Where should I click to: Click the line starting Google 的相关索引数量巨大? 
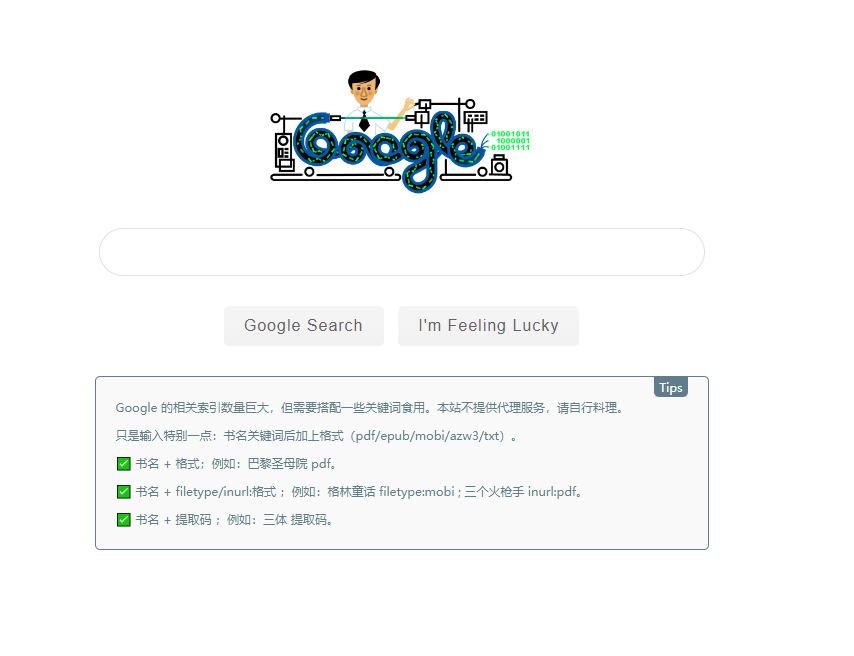370,408
